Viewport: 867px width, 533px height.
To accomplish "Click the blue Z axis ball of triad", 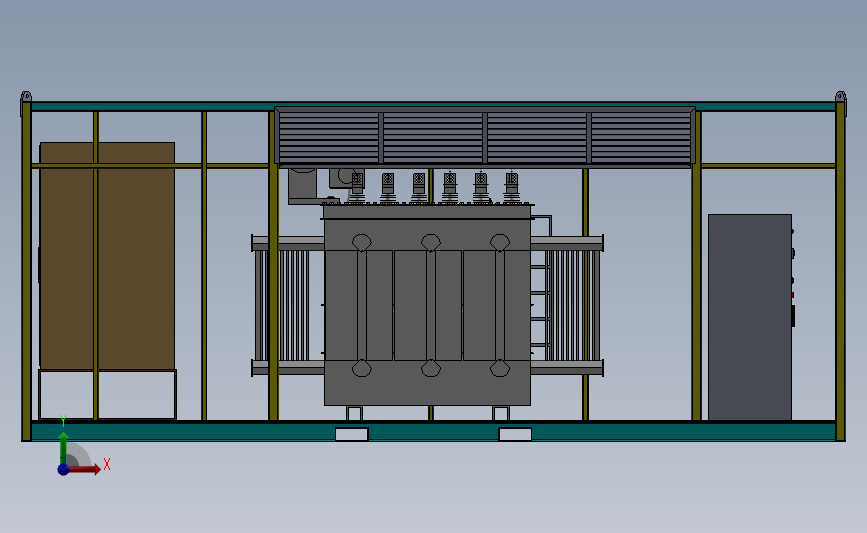I will (63, 469).
